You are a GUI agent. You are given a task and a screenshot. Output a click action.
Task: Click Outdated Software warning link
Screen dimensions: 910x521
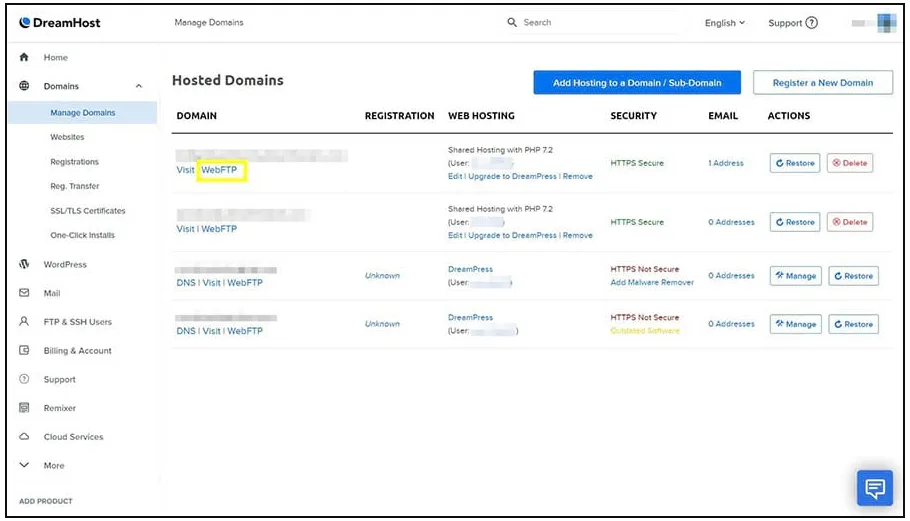pyautogui.click(x=645, y=331)
